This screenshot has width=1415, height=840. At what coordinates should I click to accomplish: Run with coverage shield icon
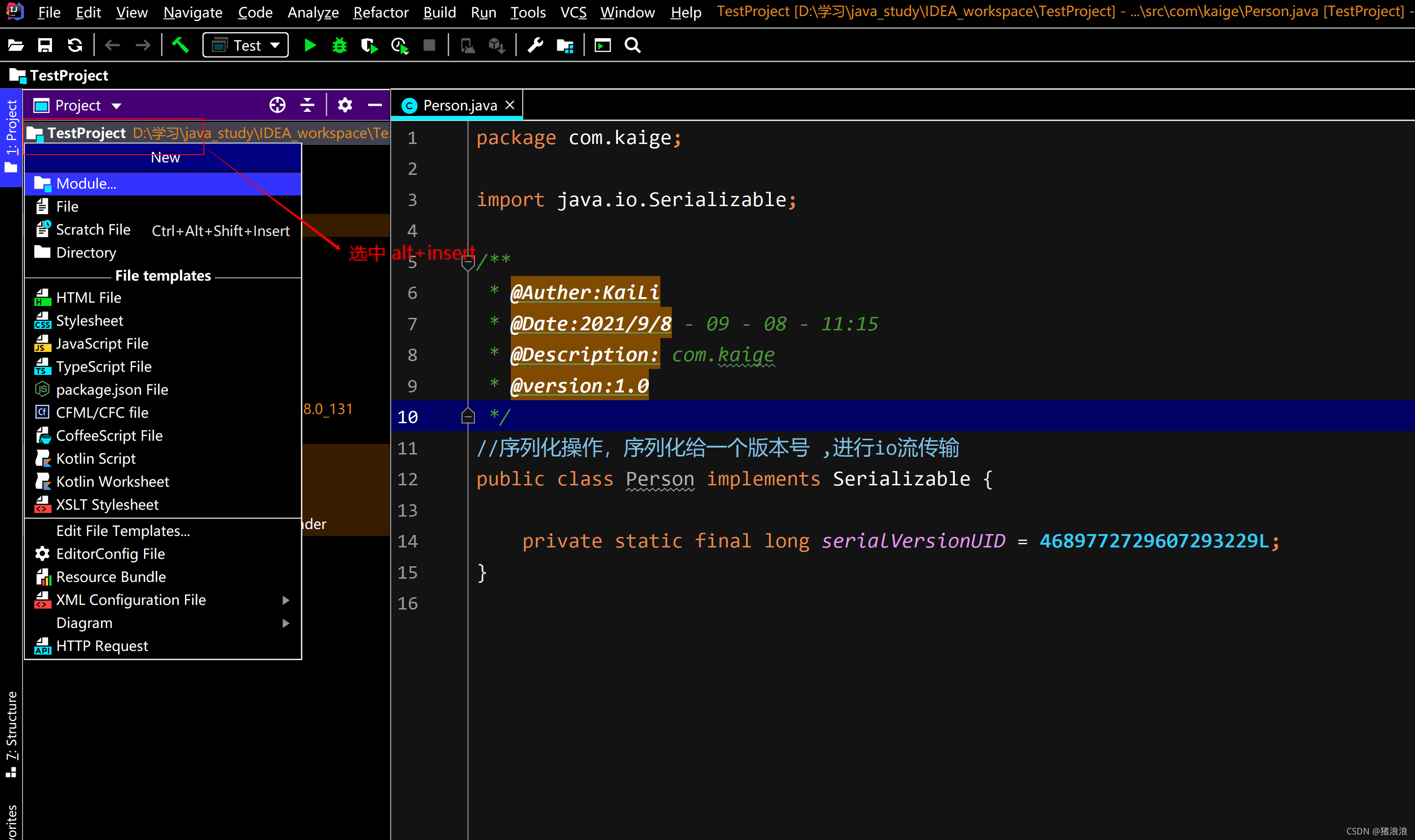pyautogui.click(x=369, y=45)
